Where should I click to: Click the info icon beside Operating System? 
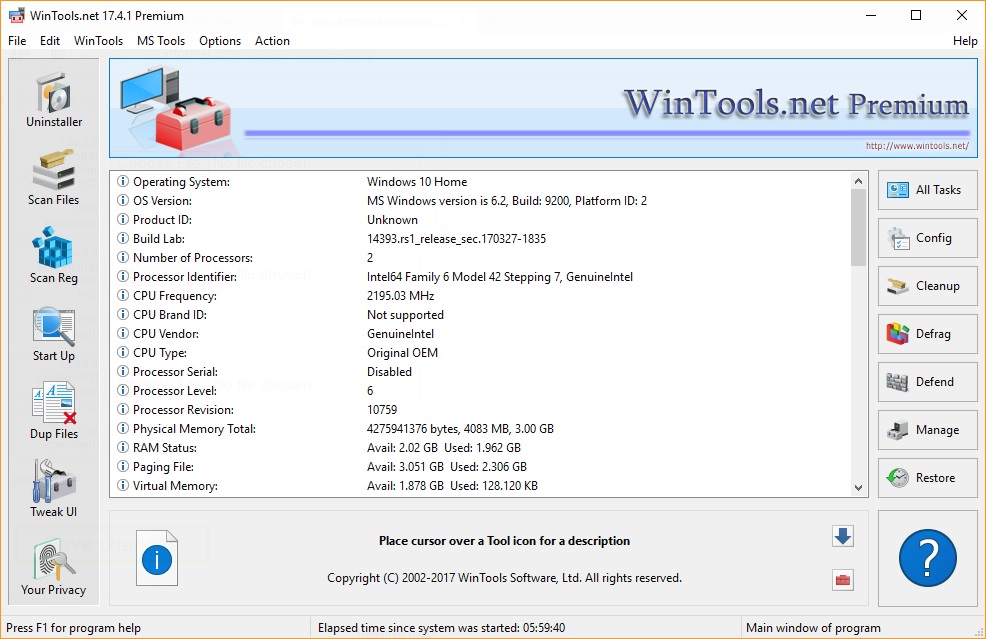pos(123,182)
